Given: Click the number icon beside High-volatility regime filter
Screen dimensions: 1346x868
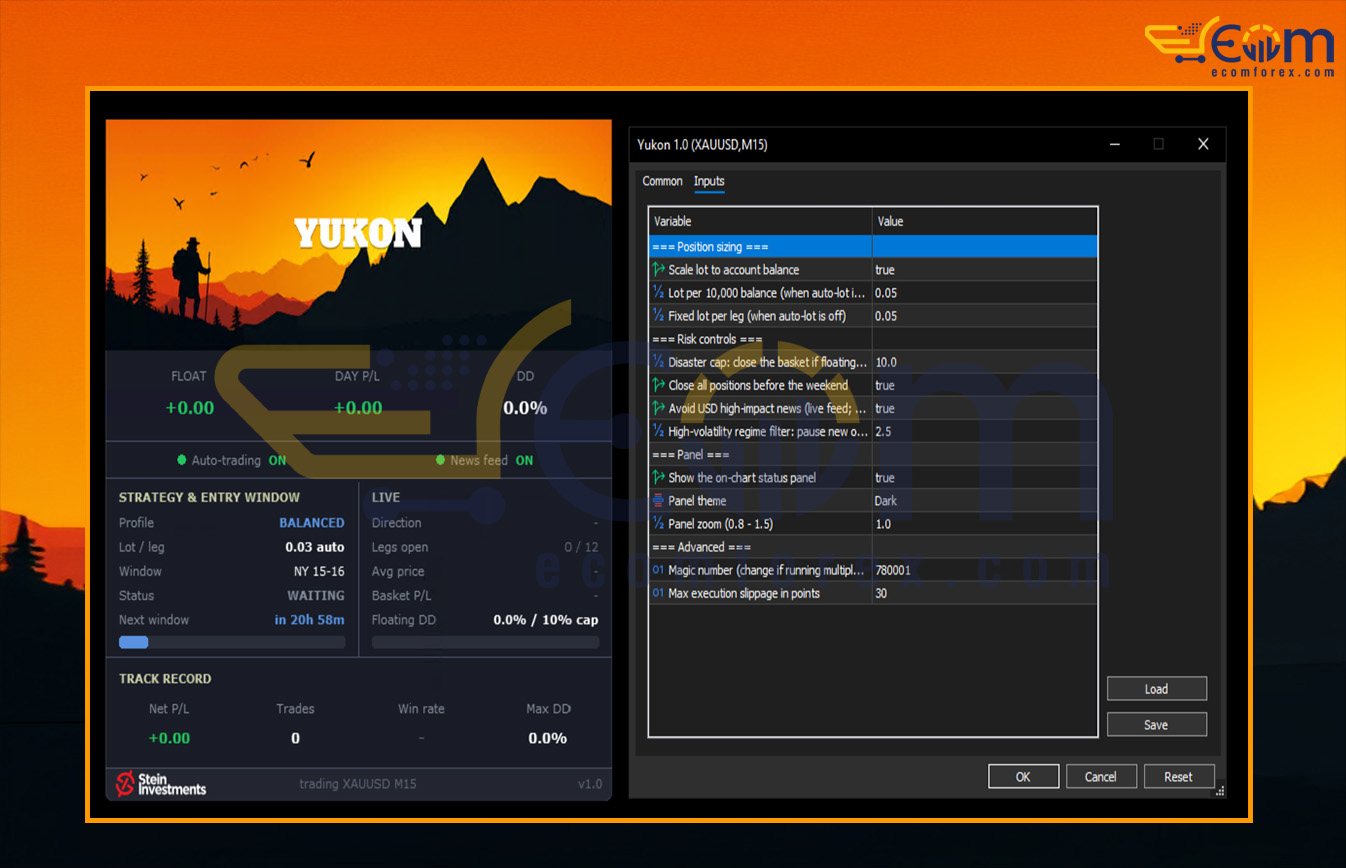Looking at the screenshot, I should click(658, 432).
